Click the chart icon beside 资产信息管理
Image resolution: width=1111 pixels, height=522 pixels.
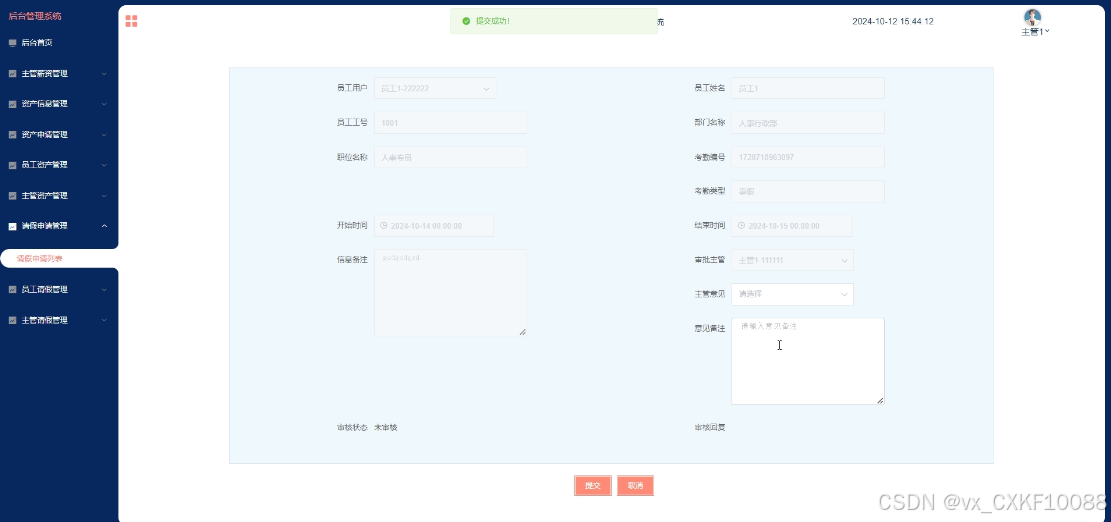point(12,104)
